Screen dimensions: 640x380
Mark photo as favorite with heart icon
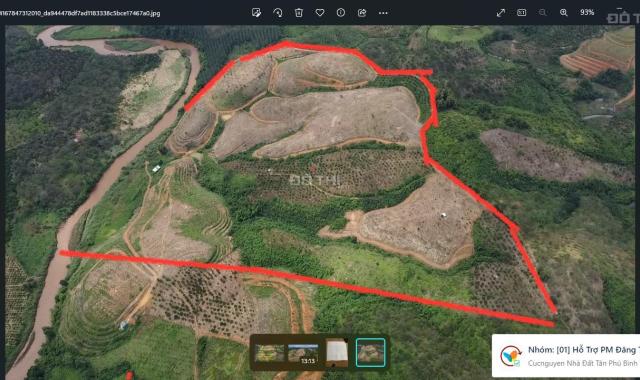(320, 13)
